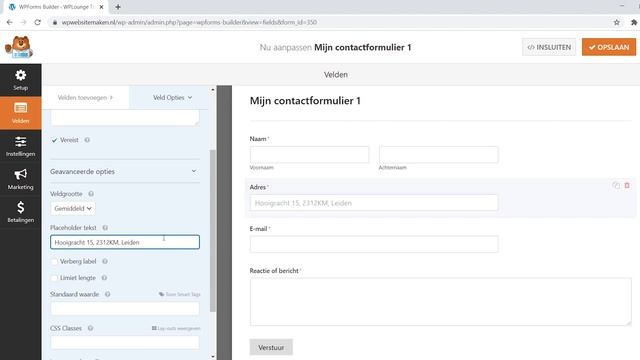The height and width of the screenshot is (360, 640).
Task: Select the Adres field in preview
Action: 374,203
